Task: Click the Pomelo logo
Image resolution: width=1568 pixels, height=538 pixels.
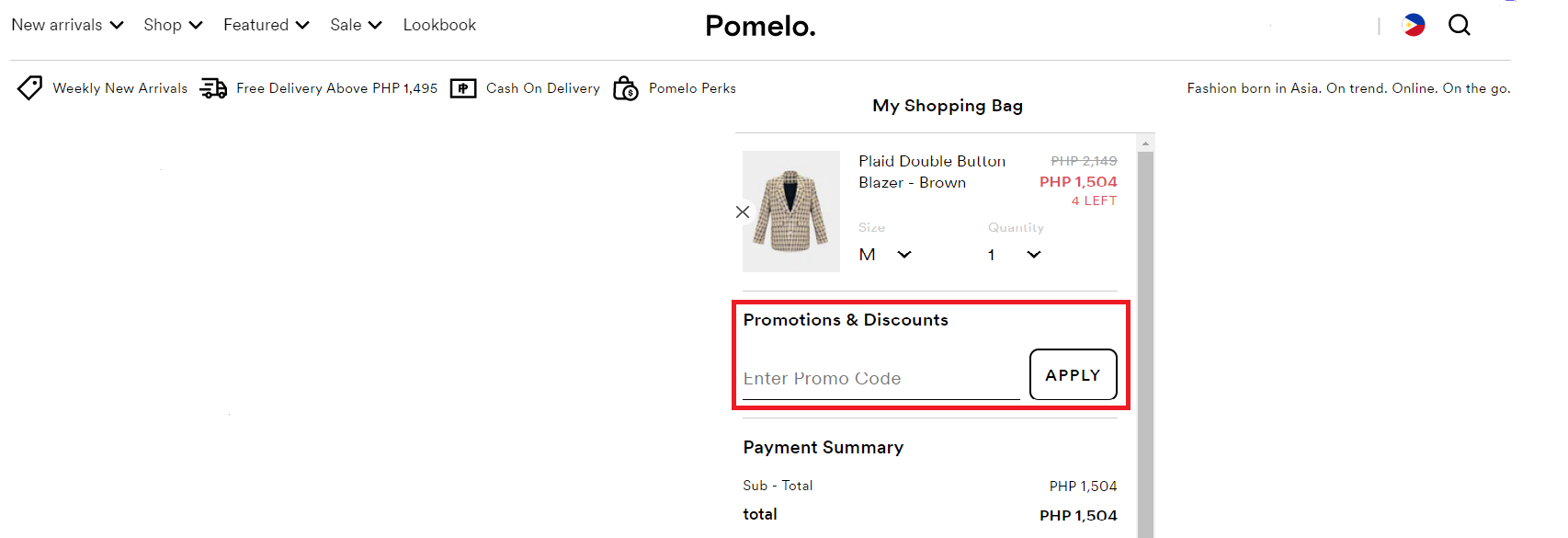Action: [759, 26]
